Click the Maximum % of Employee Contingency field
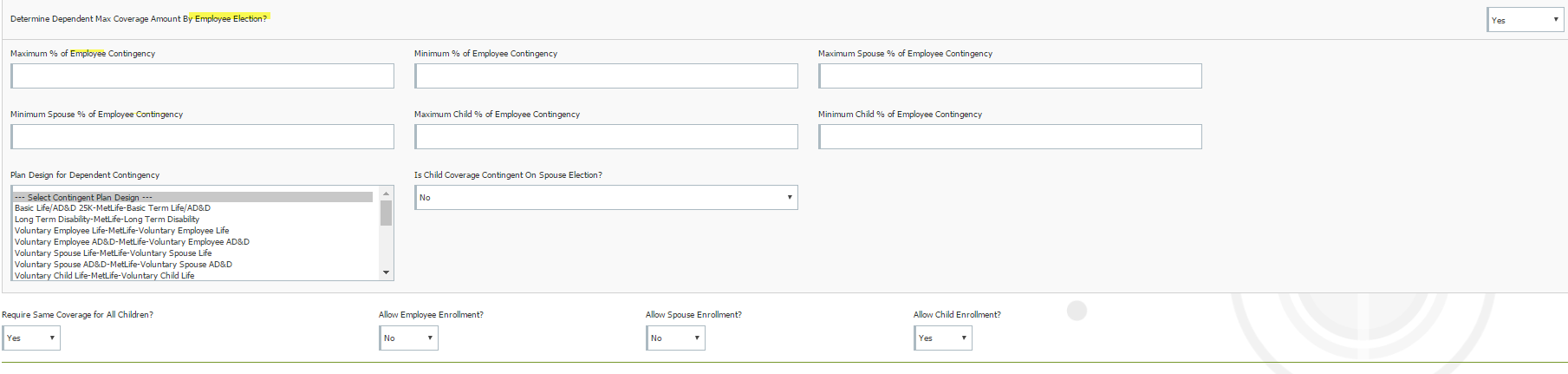Image resolution: width=1568 pixels, height=374 pixels. point(202,76)
